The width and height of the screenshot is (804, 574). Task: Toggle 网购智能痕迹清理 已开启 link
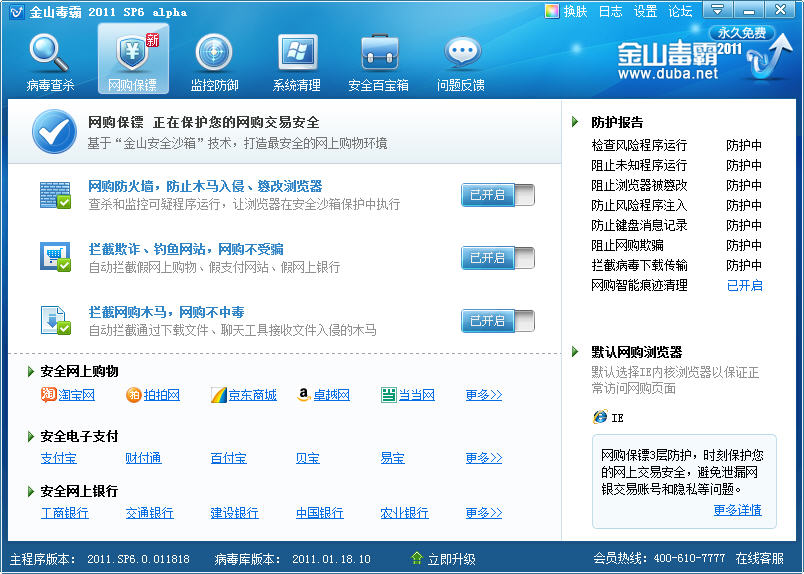(x=745, y=285)
